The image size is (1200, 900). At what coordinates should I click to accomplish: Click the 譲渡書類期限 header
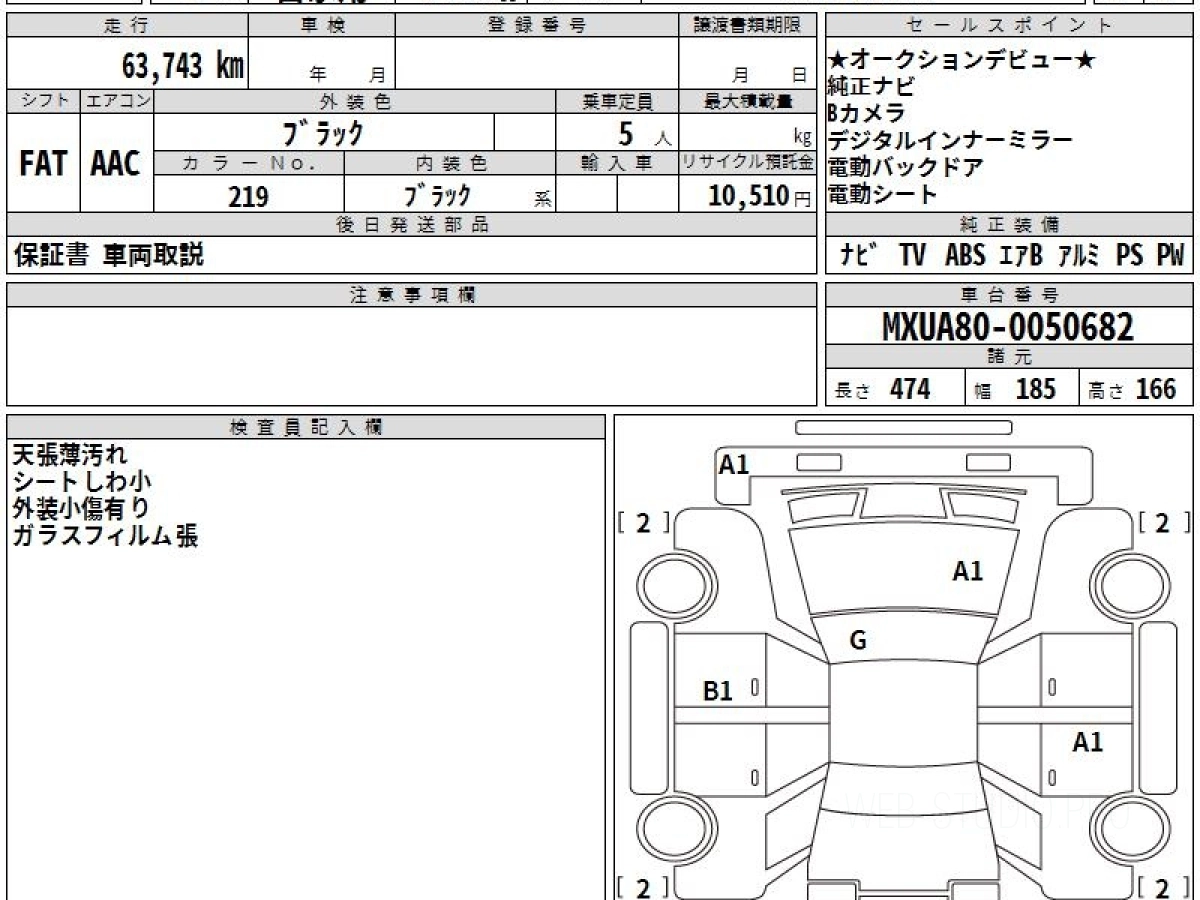pyautogui.click(x=747, y=26)
